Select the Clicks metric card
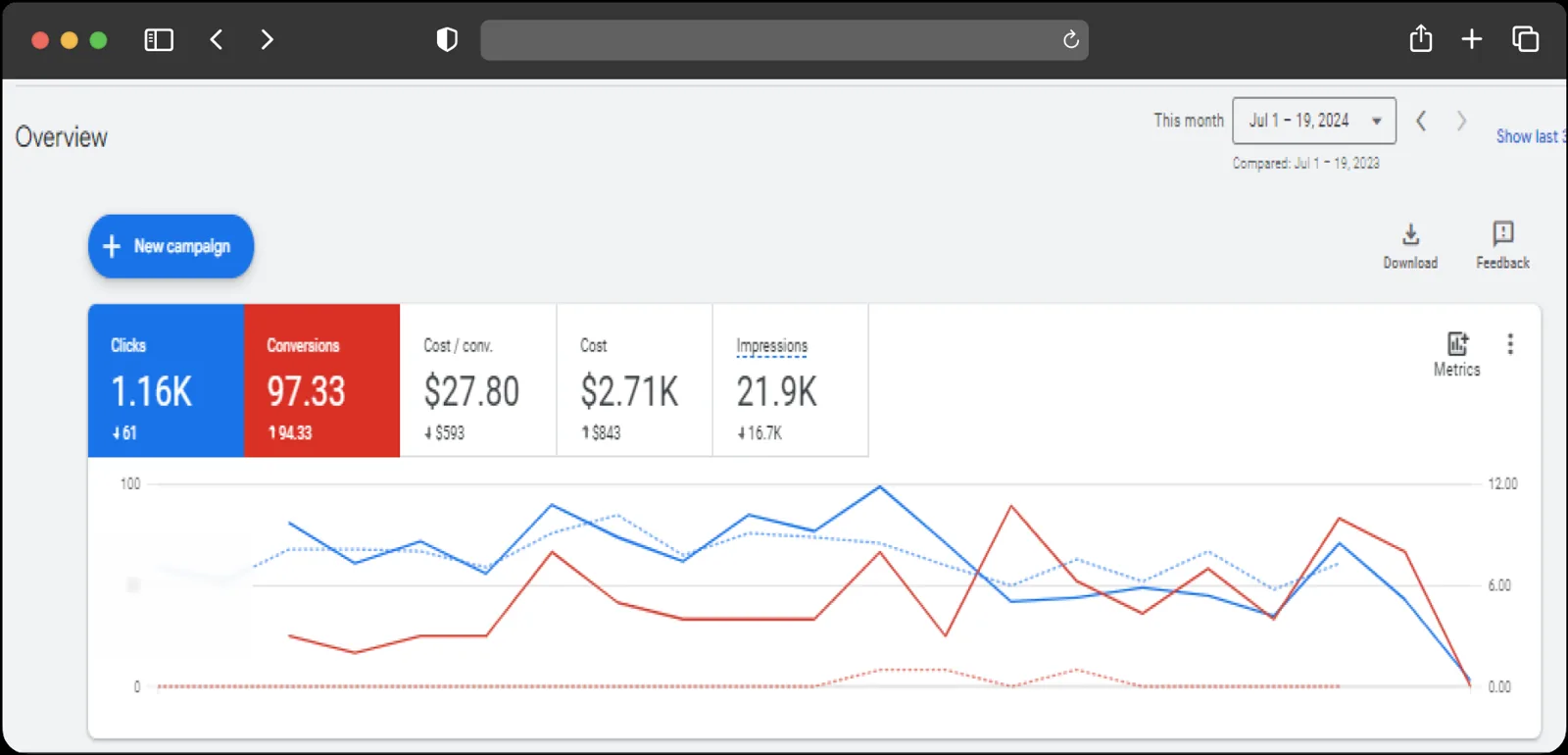 tap(166, 380)
